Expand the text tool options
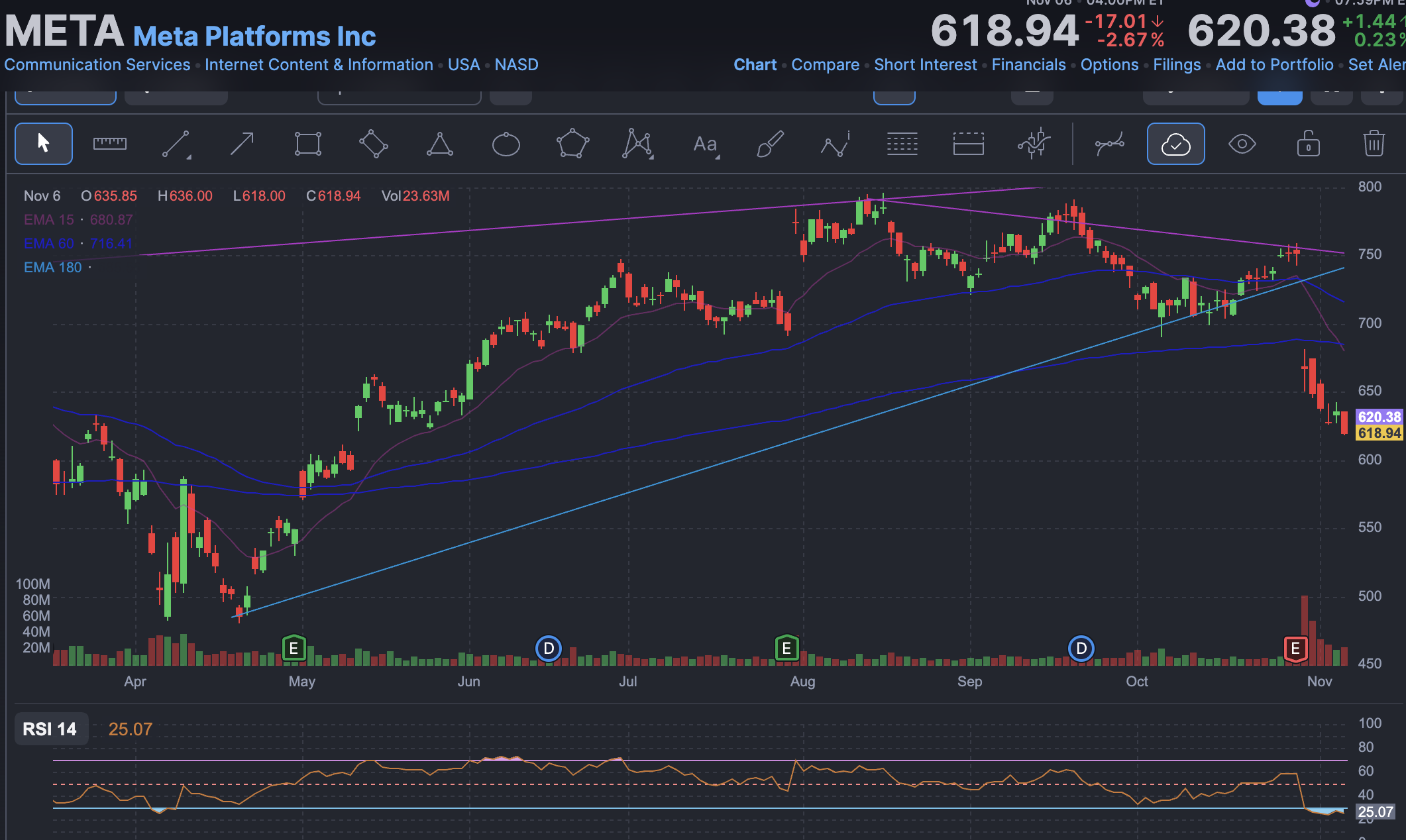1406x840 pixels. [x=718, y=157]
